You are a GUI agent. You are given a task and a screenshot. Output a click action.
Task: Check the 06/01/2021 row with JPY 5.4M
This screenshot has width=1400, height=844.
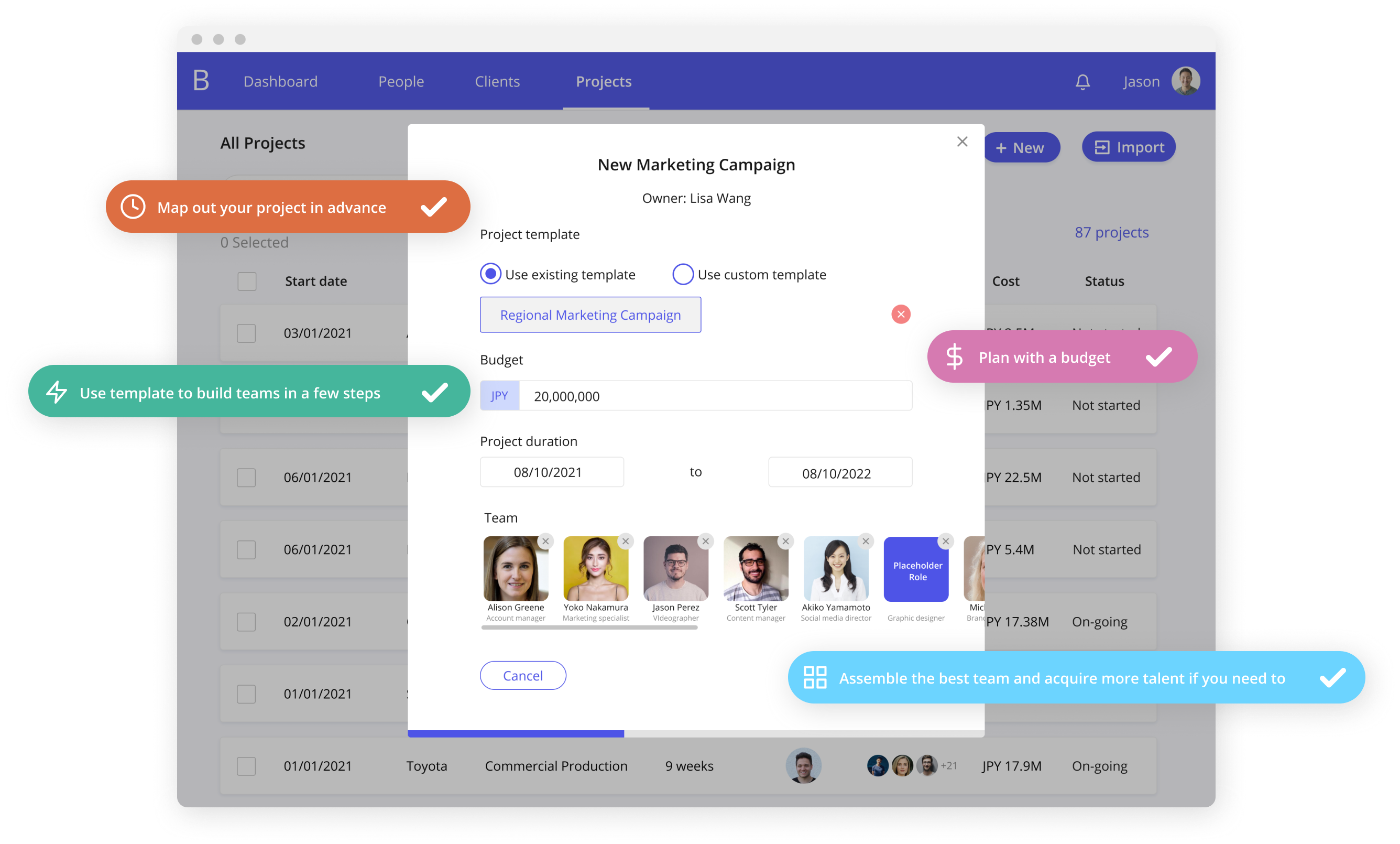coord(246,549)
